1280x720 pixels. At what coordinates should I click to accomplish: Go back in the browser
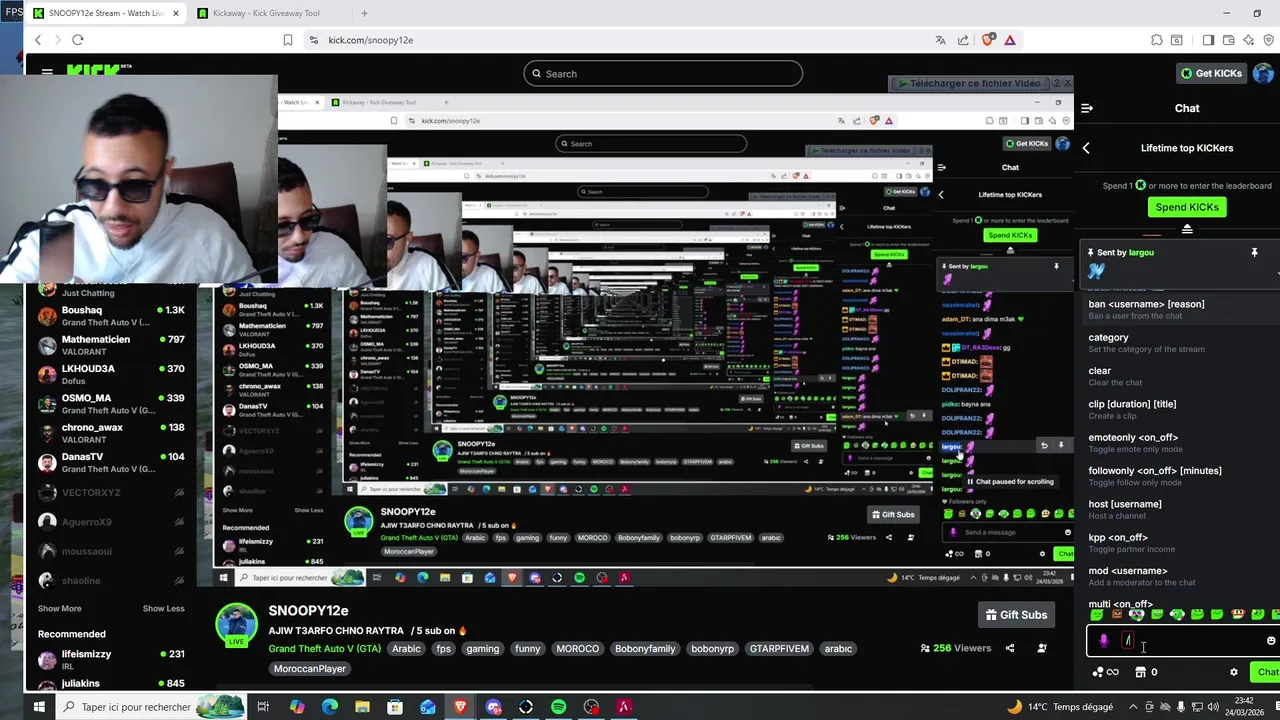pyautogui.click(x=38, y=40)
